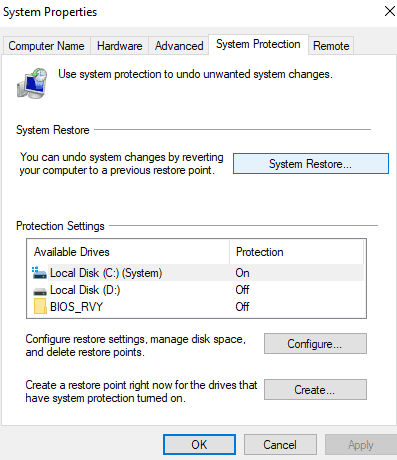This screenshot has width=397, height=460.
Task: Click the Apply button
Action: coord(361,445)
